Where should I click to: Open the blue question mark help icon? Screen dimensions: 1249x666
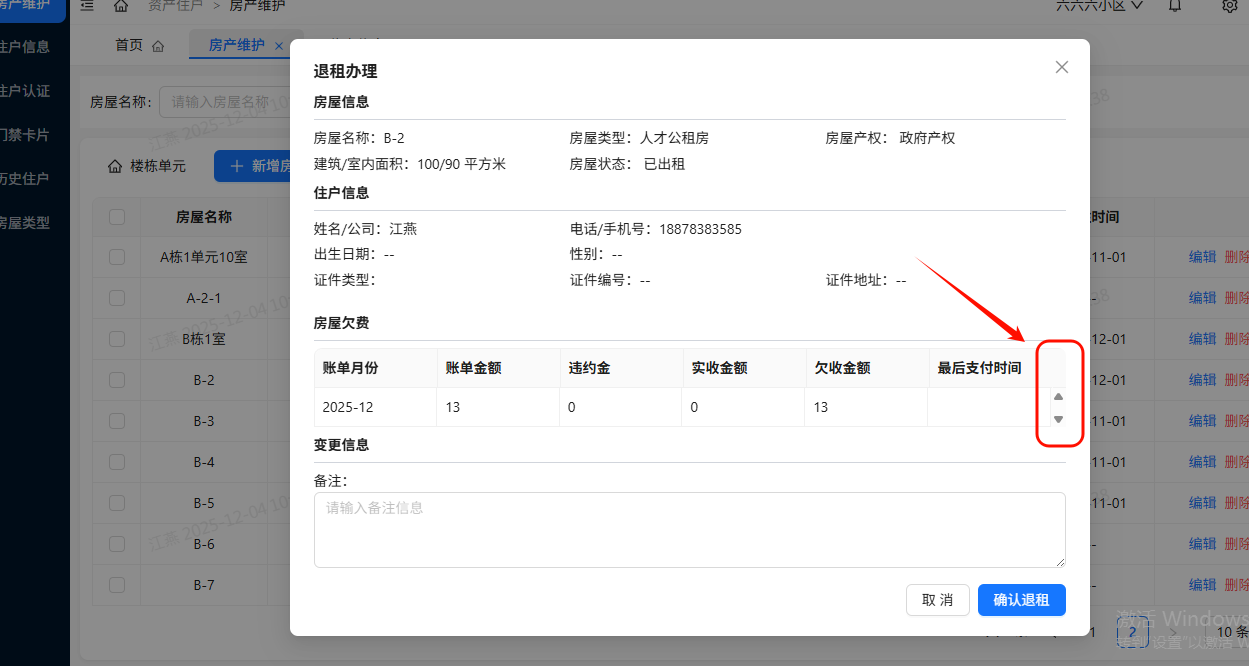pos(1132,632)
